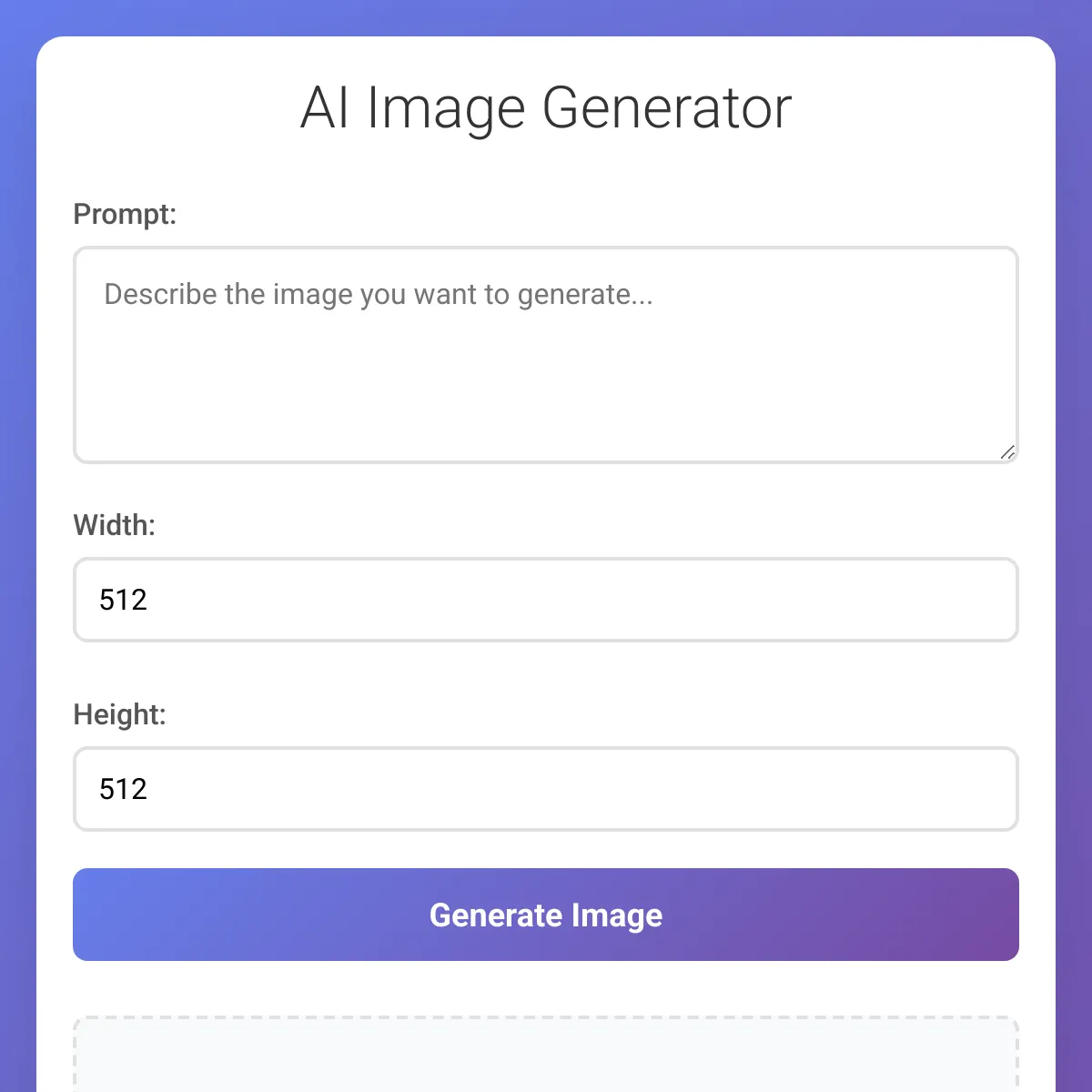Click the Prompt label
This screenshot has width=1092, height=1092.
pos(125,215)
